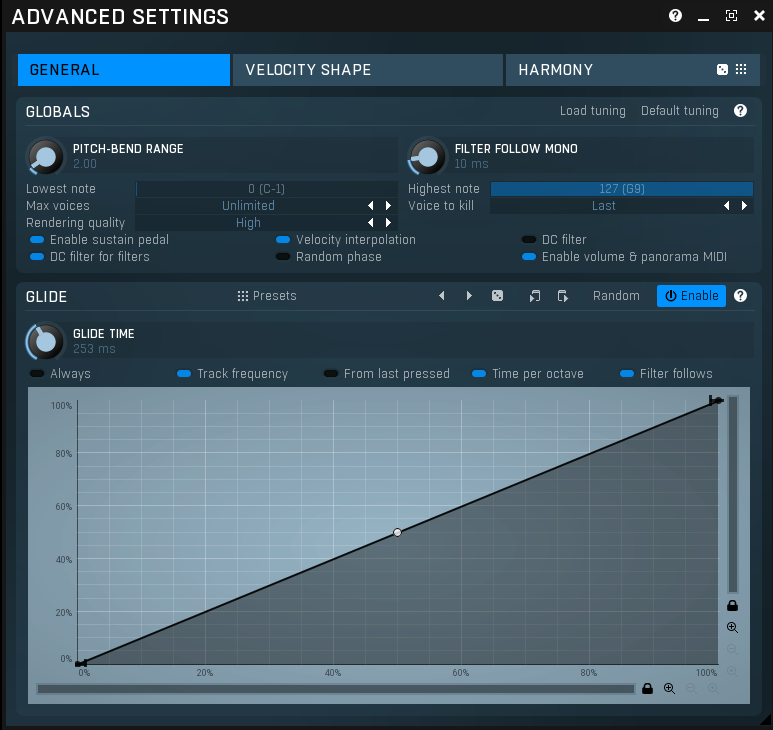This screenshot has height=730, width=773.
Task: Click the Glide Time knob
Action: [x=44, y=342]
